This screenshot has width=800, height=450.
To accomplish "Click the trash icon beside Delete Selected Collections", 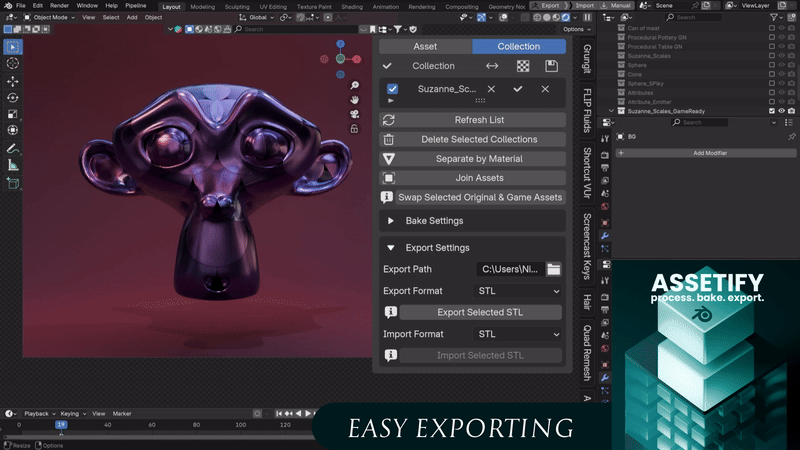I will 389,139.
